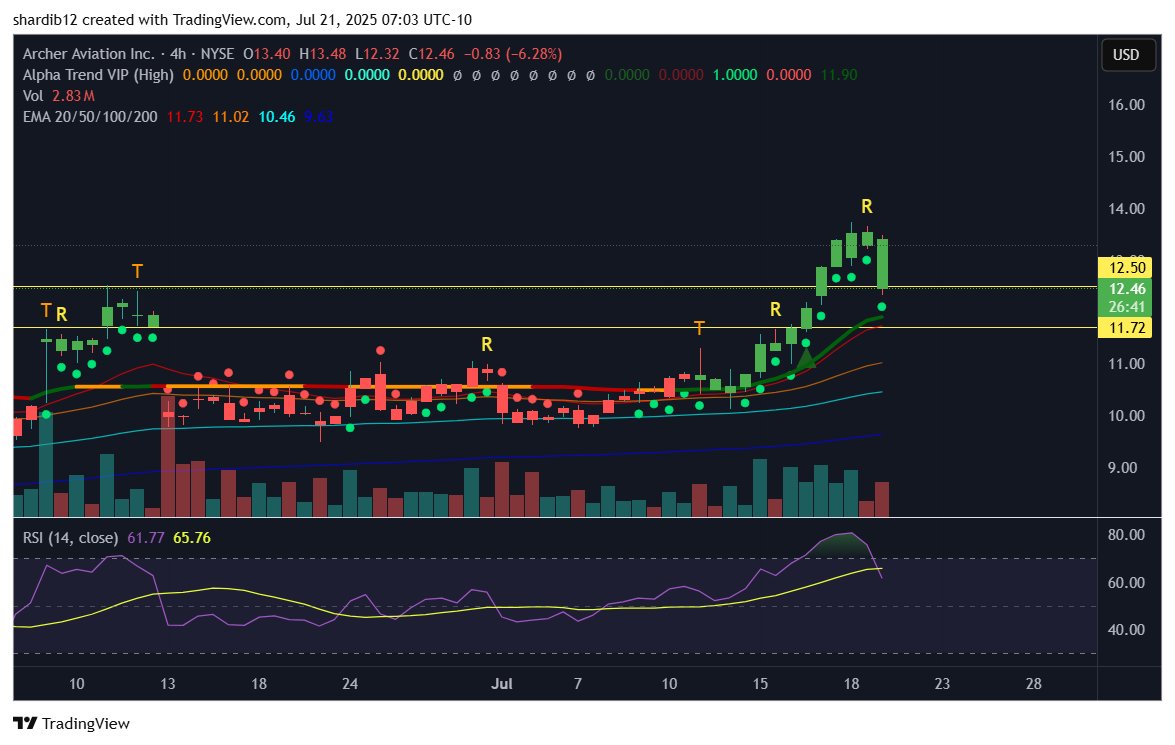Click the 23 date on time axis

click(x=942, y=684)
